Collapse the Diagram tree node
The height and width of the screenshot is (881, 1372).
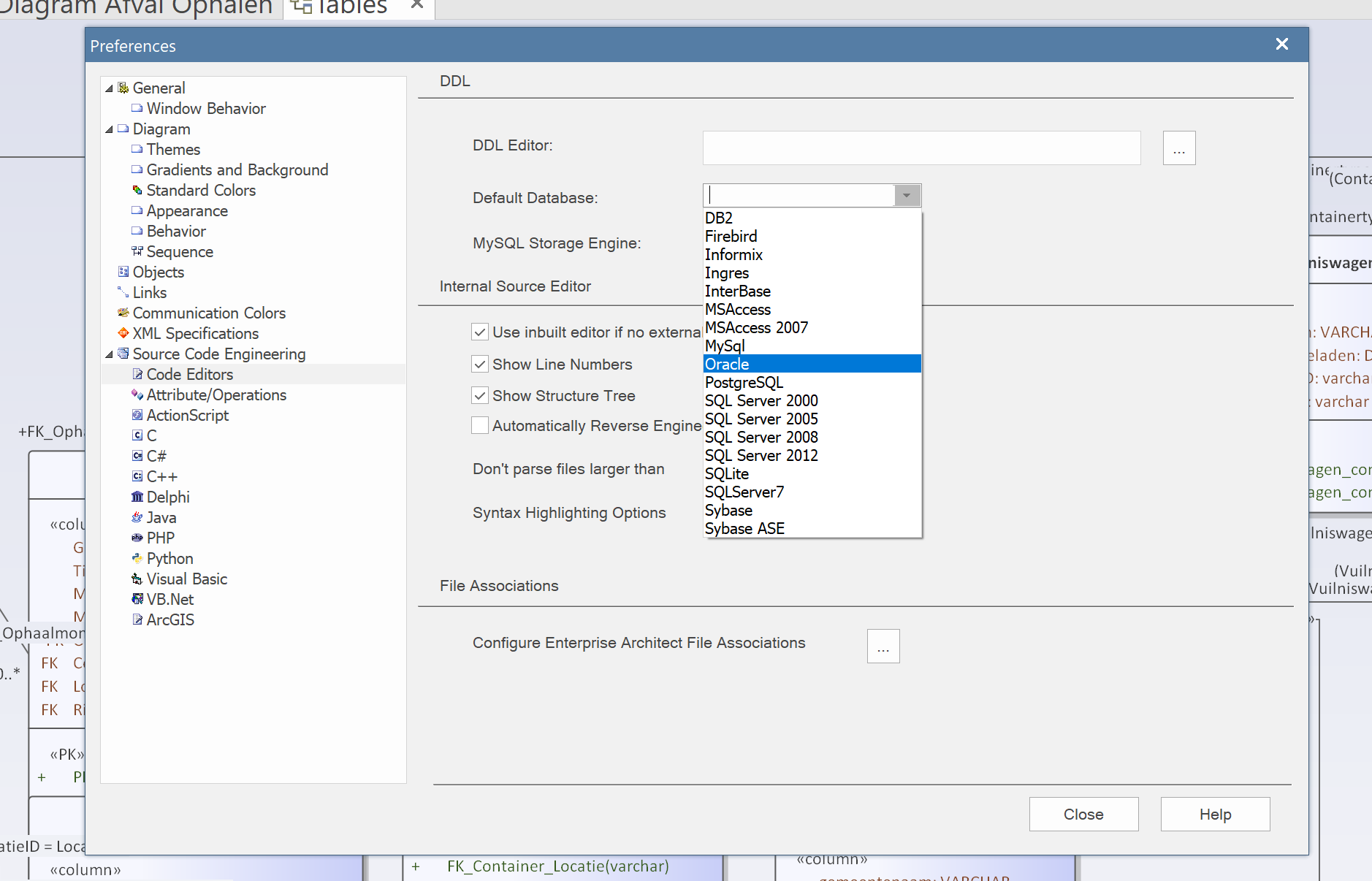110,129
